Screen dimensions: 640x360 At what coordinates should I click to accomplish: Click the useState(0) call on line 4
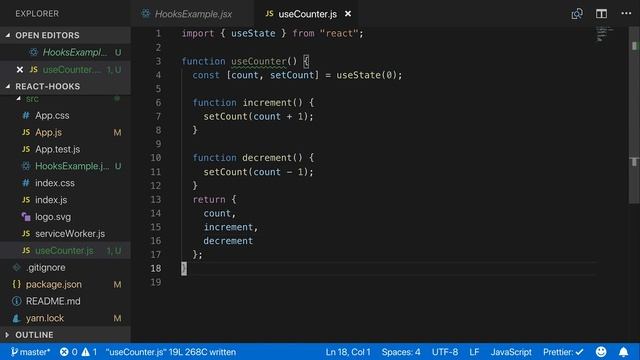tap(366, 75)
